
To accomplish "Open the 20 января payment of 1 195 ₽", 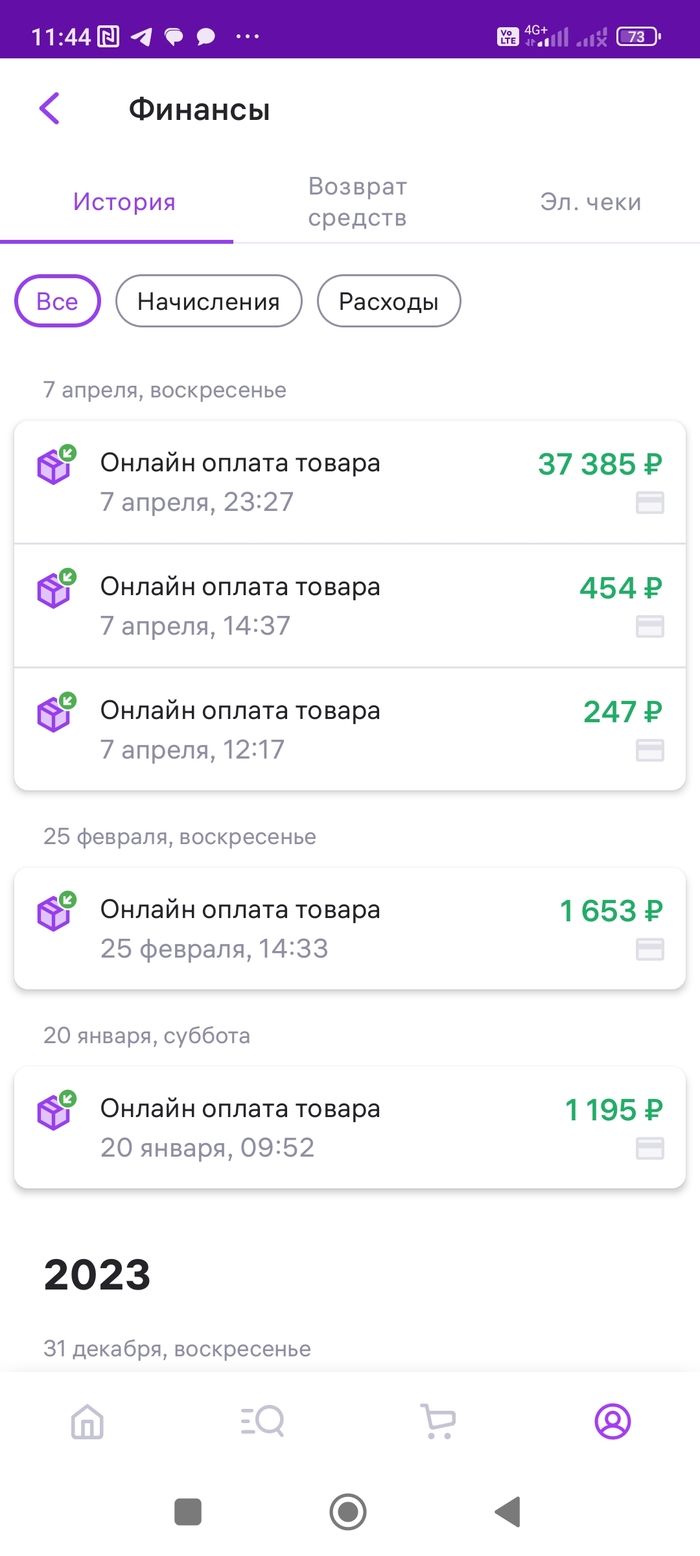I will (x=349, y=1127).
